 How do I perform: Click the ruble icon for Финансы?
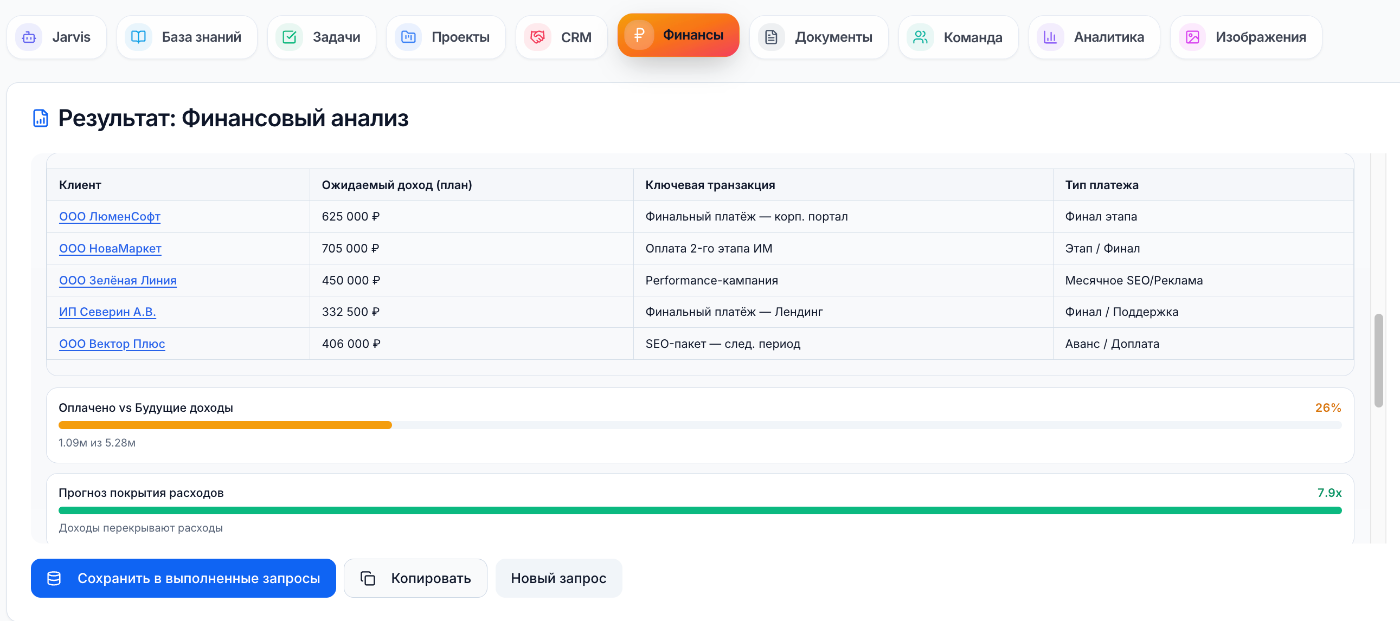[x=640, y=35]
